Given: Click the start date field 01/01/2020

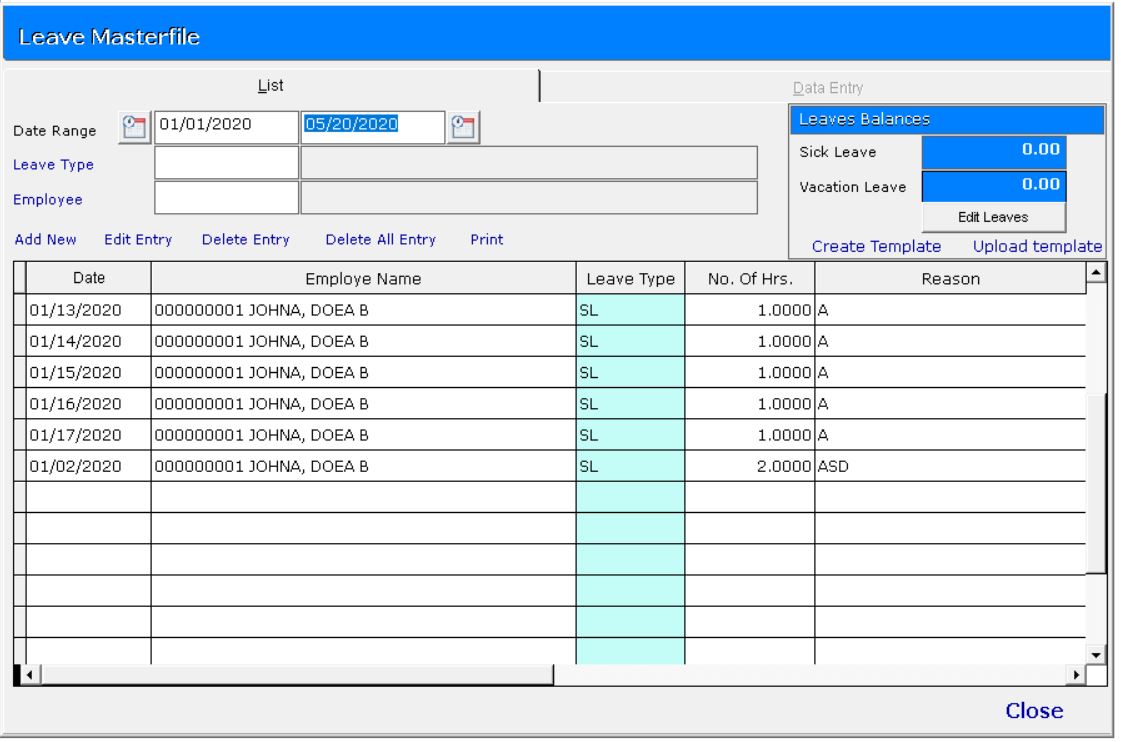Looking at the screenshot, I should coord(226,126).
